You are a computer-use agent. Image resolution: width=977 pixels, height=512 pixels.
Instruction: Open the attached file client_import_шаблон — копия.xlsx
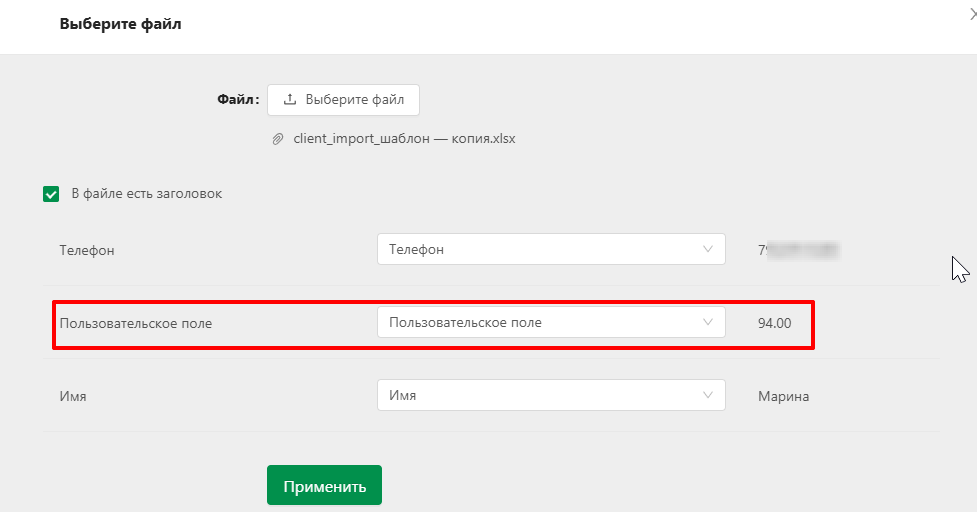[x=404, y=138]
